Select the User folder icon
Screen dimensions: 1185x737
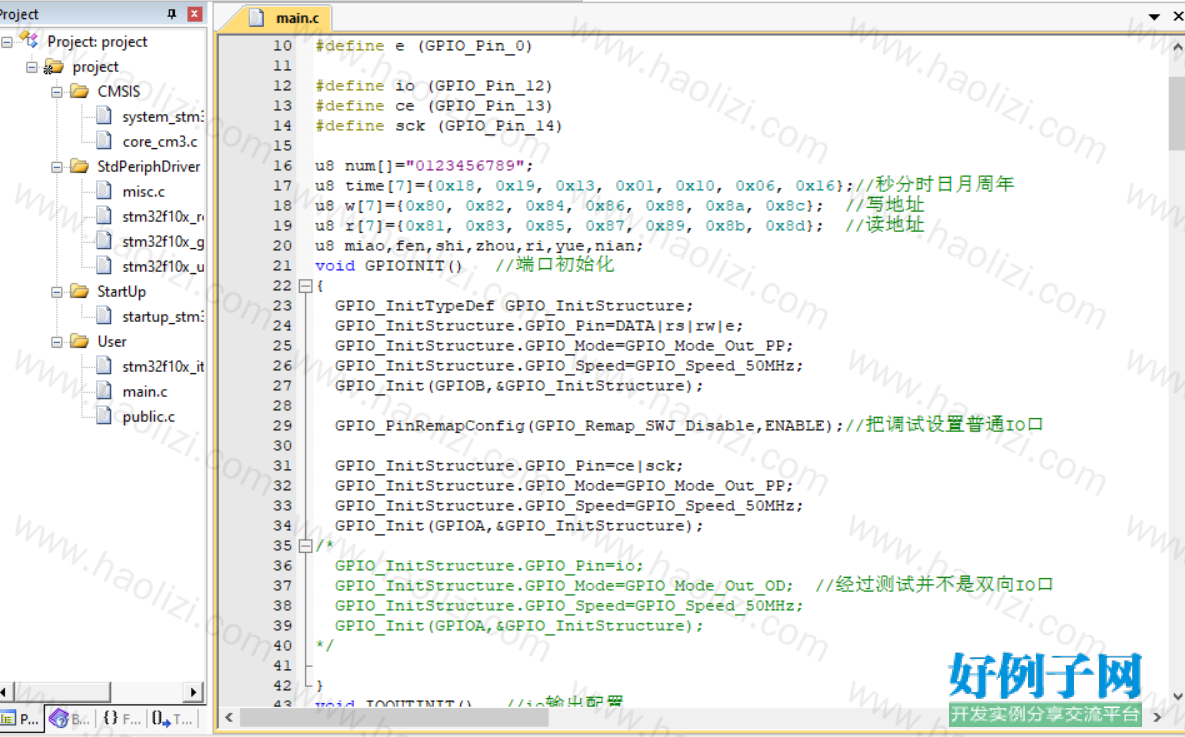click(x=79, y=342)
